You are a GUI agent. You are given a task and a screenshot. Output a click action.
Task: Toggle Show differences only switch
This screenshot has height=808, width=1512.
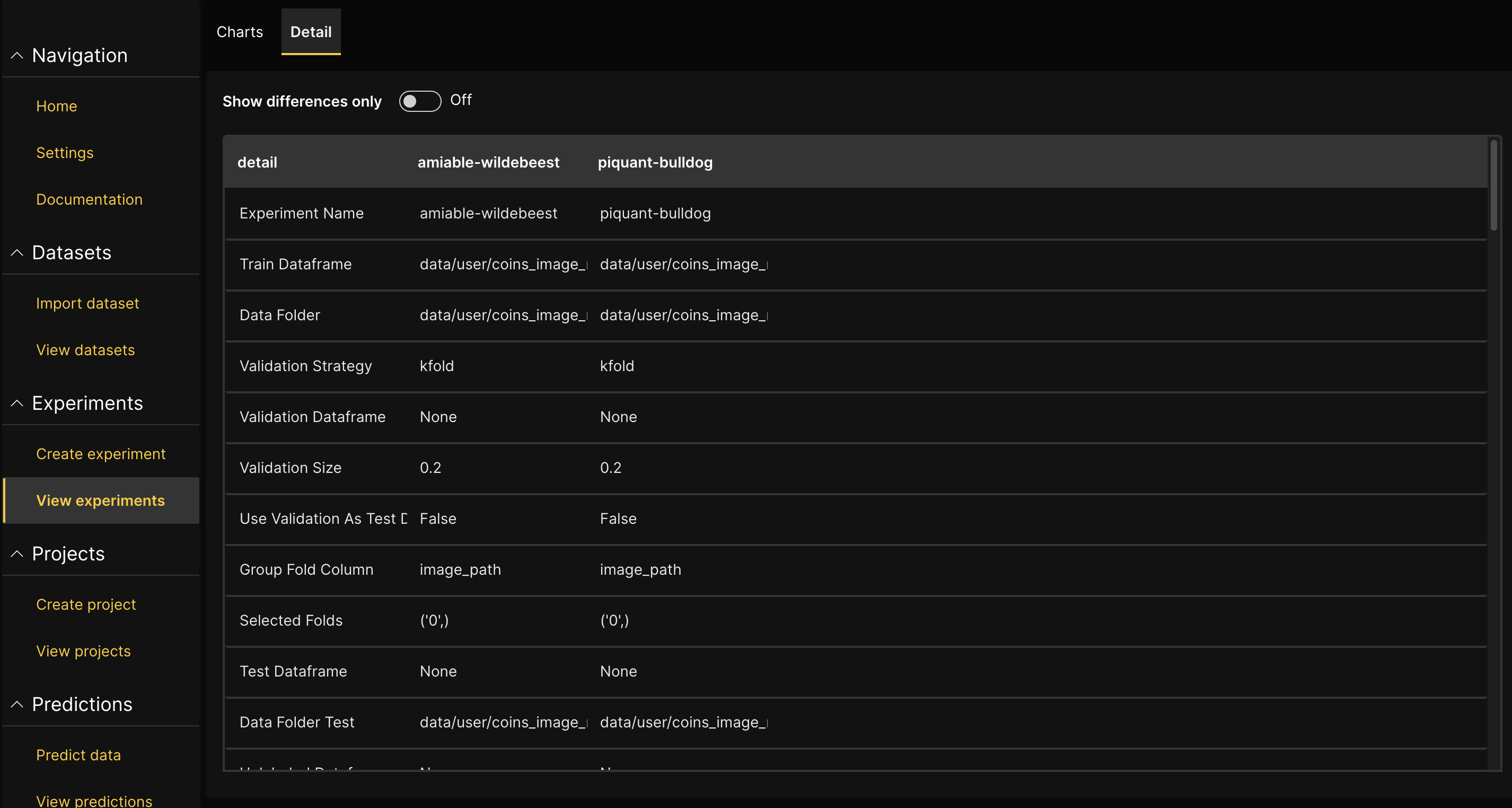(x=420, y=101)
